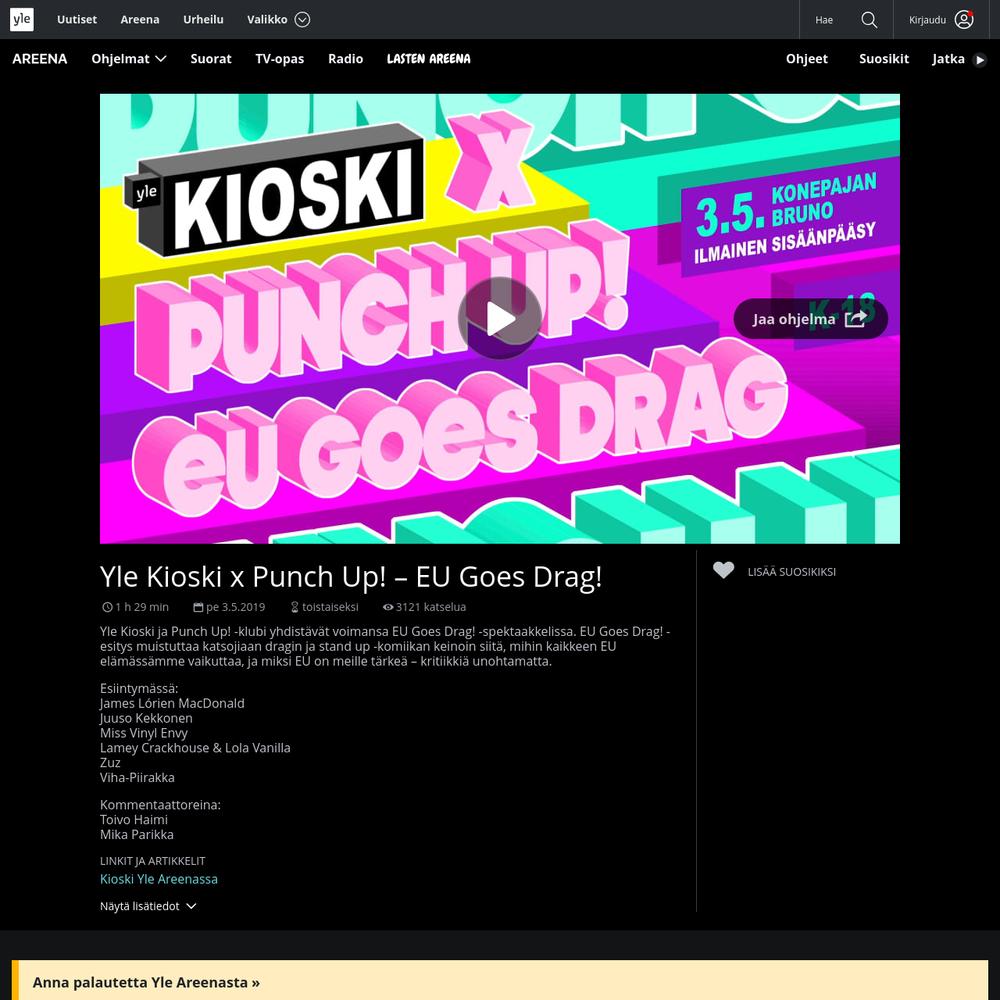Screen dimensions: 1000x1000
Task: Click commentator name 'Toivo Haimi'
Action: click(134, 820)
